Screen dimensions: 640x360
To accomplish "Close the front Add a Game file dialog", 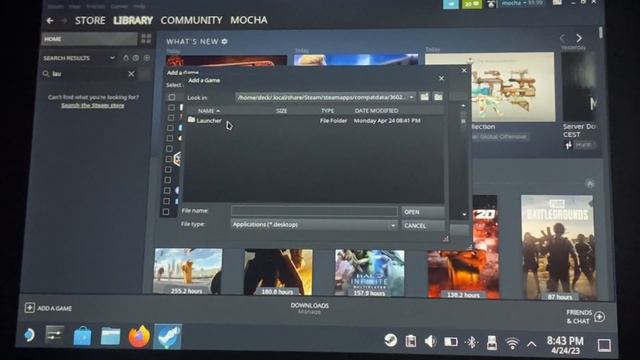I will 441,78.
